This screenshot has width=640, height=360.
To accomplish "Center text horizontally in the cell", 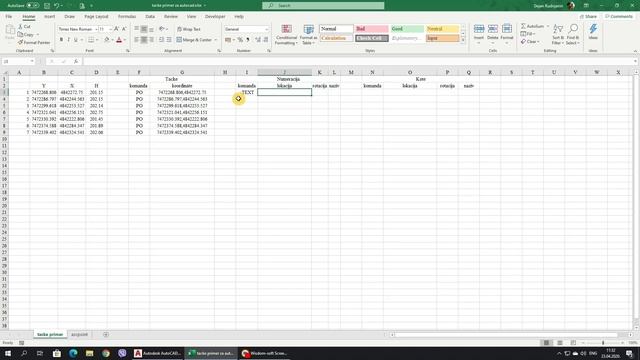I will click(144, 40).
